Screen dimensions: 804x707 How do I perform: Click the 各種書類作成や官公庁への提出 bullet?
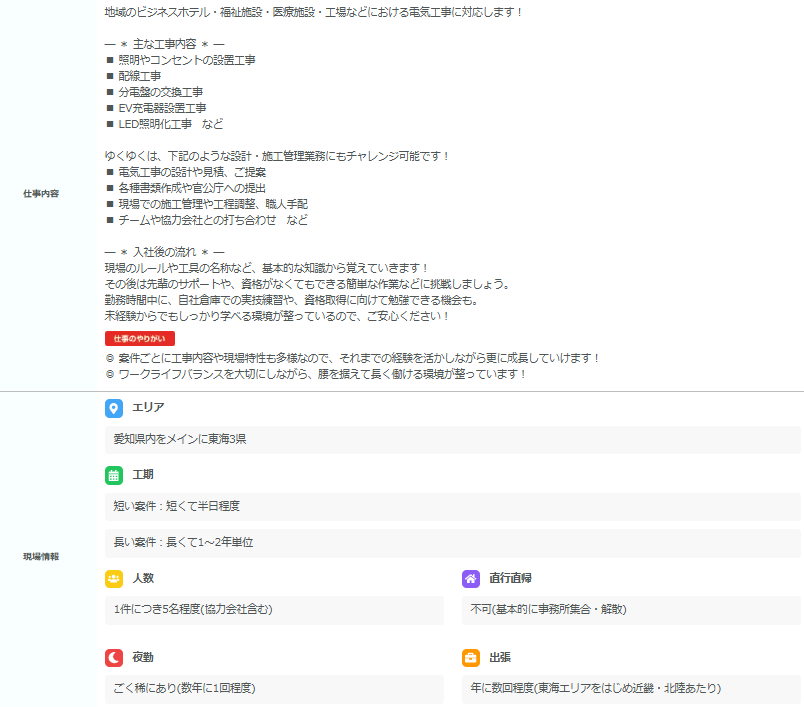pyautogui.click(x=186, y=188)
